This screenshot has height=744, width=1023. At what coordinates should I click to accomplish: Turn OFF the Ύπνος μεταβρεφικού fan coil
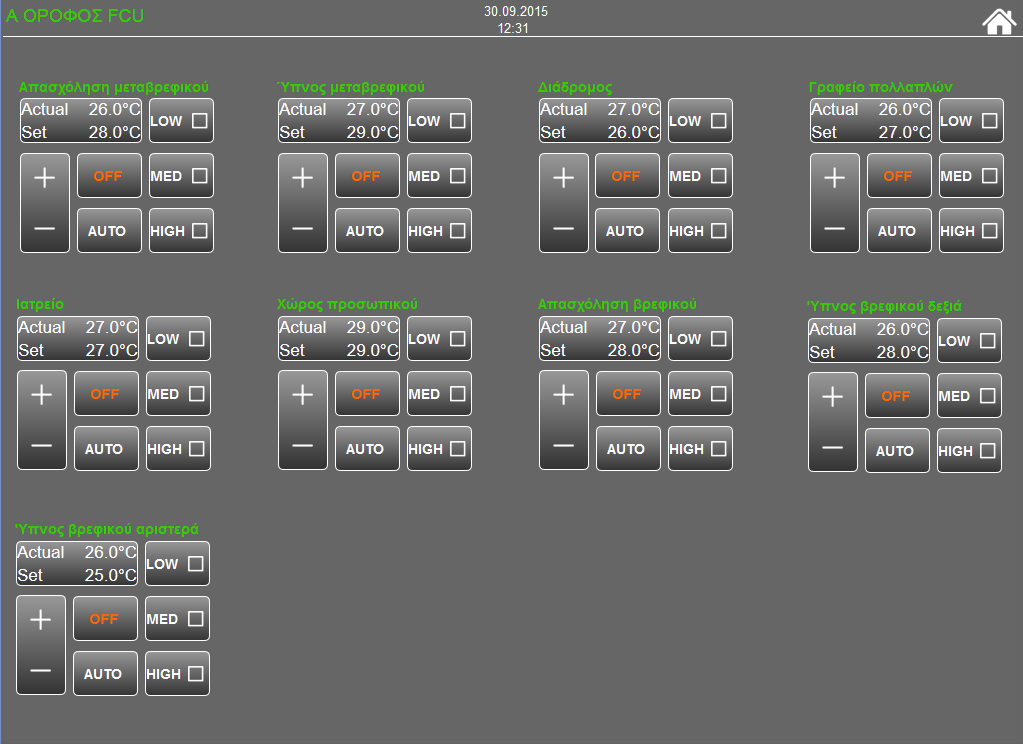click(366, 176)
